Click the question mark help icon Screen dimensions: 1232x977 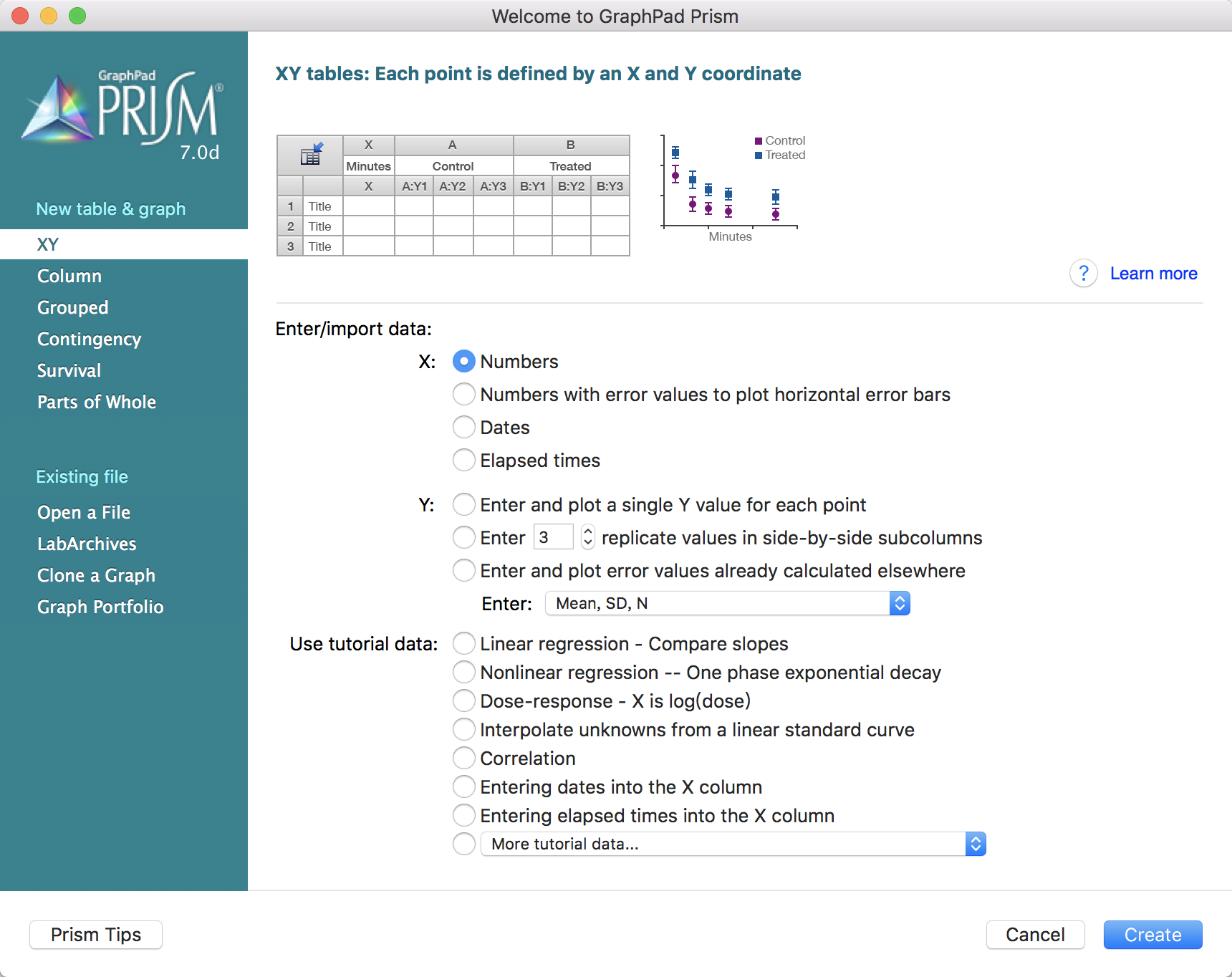[x=1083, y=274]
